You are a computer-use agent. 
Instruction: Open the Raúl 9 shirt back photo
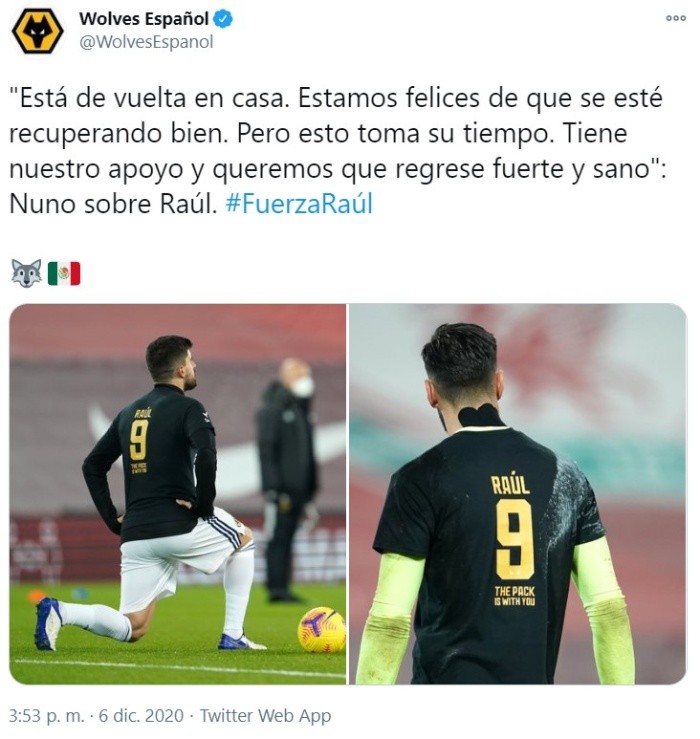pyautogui.click(x=518, y=494)
